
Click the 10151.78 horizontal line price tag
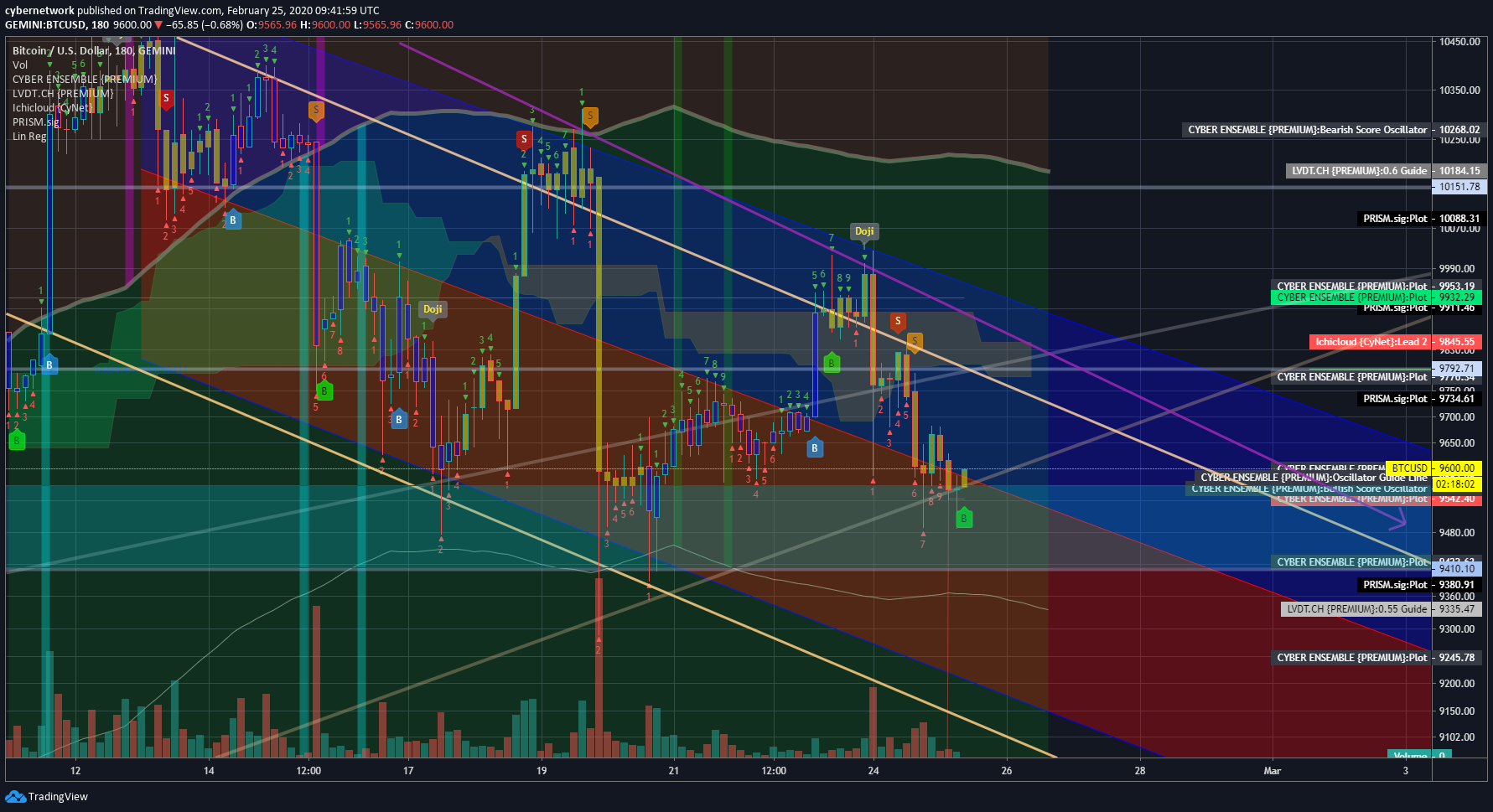(x=1459, y=187)
